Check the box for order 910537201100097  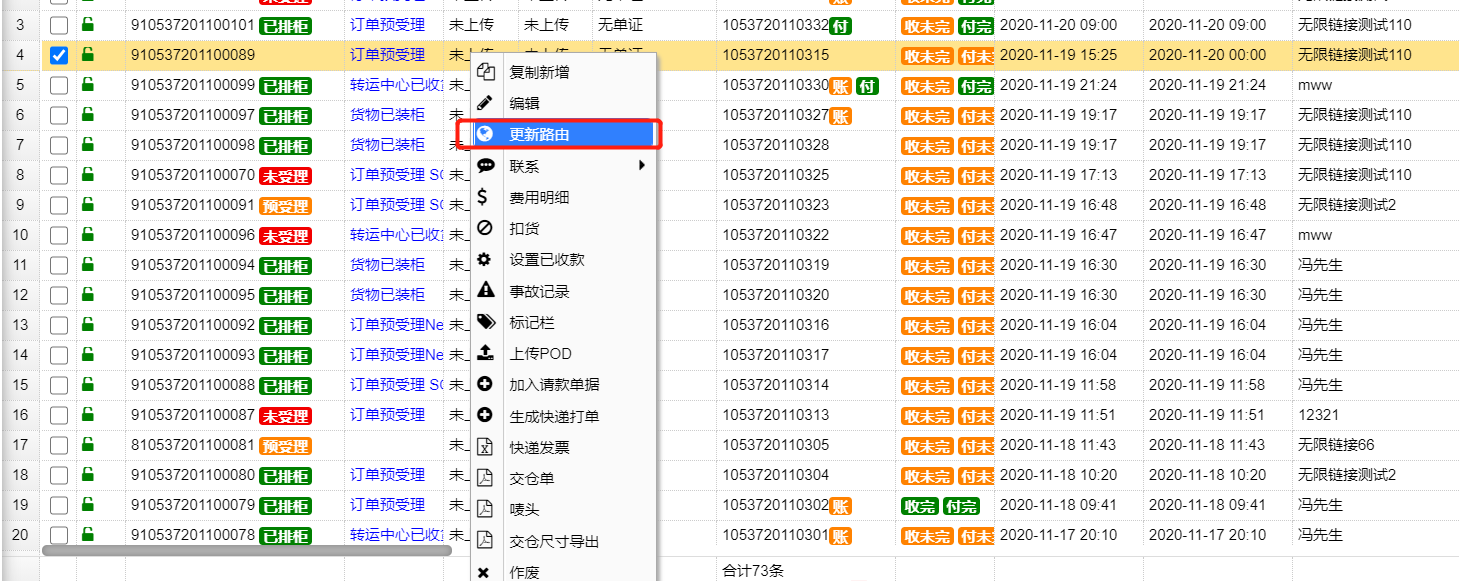(x=59, y=115)
